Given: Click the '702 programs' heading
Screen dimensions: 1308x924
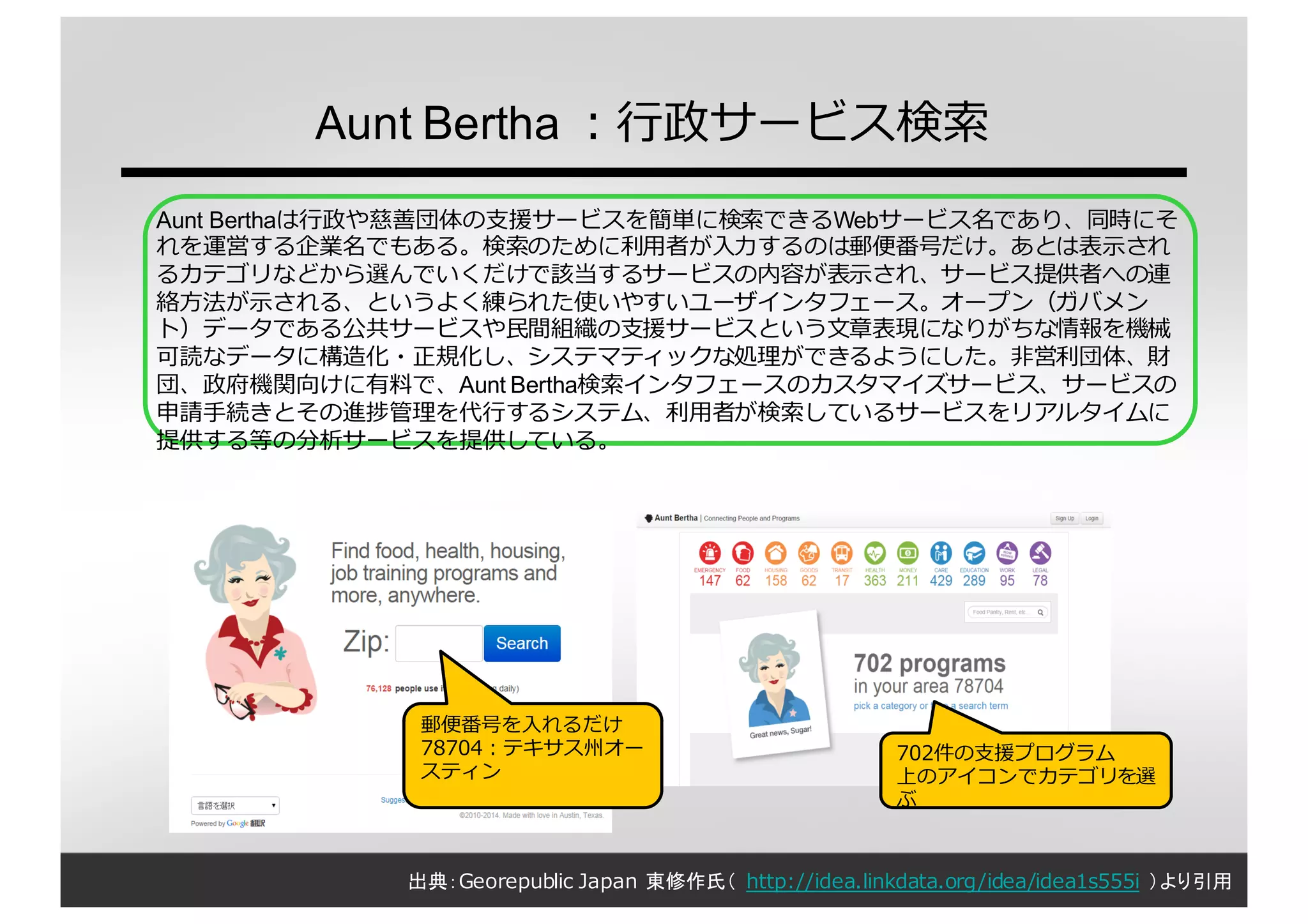Looking at the screenshot, I should point(929,663).
